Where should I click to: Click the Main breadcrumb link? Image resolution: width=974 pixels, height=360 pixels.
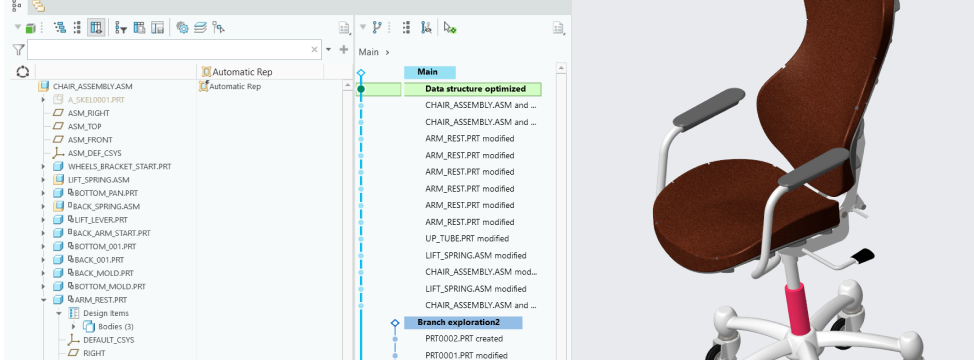coord(368,52)
